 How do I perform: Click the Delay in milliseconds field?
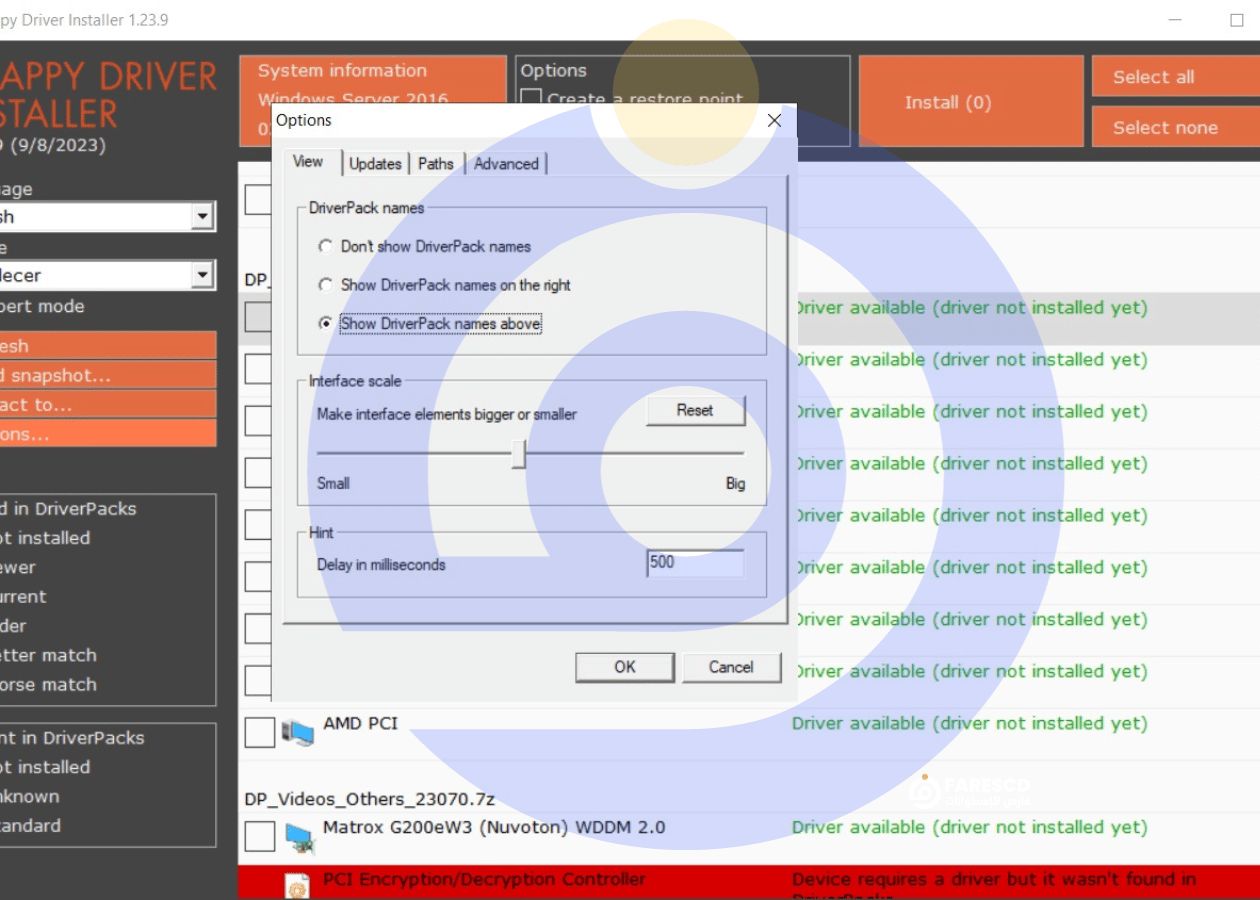pos(695,563)
